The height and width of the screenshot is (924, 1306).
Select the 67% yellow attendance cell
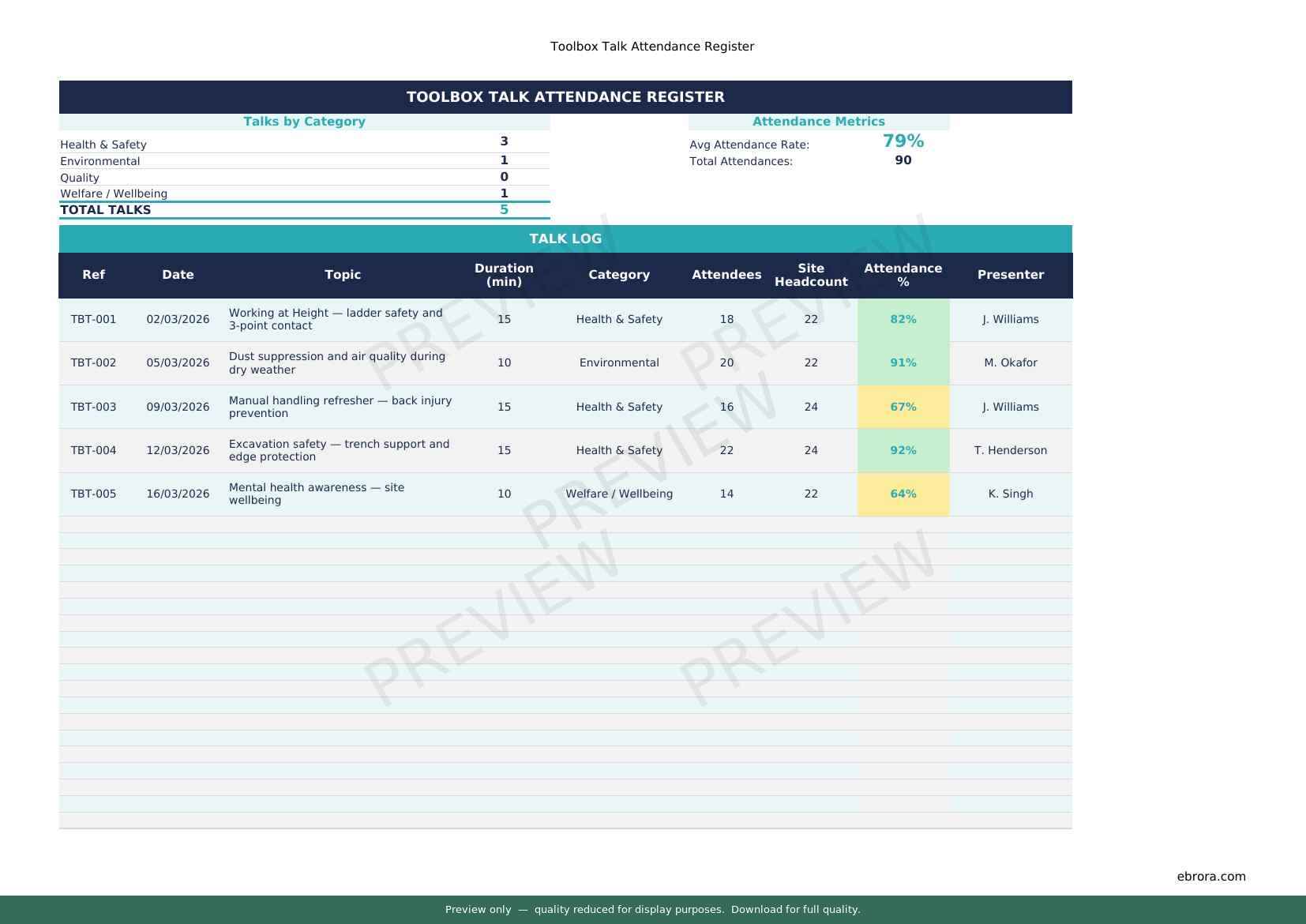[903, 407]
